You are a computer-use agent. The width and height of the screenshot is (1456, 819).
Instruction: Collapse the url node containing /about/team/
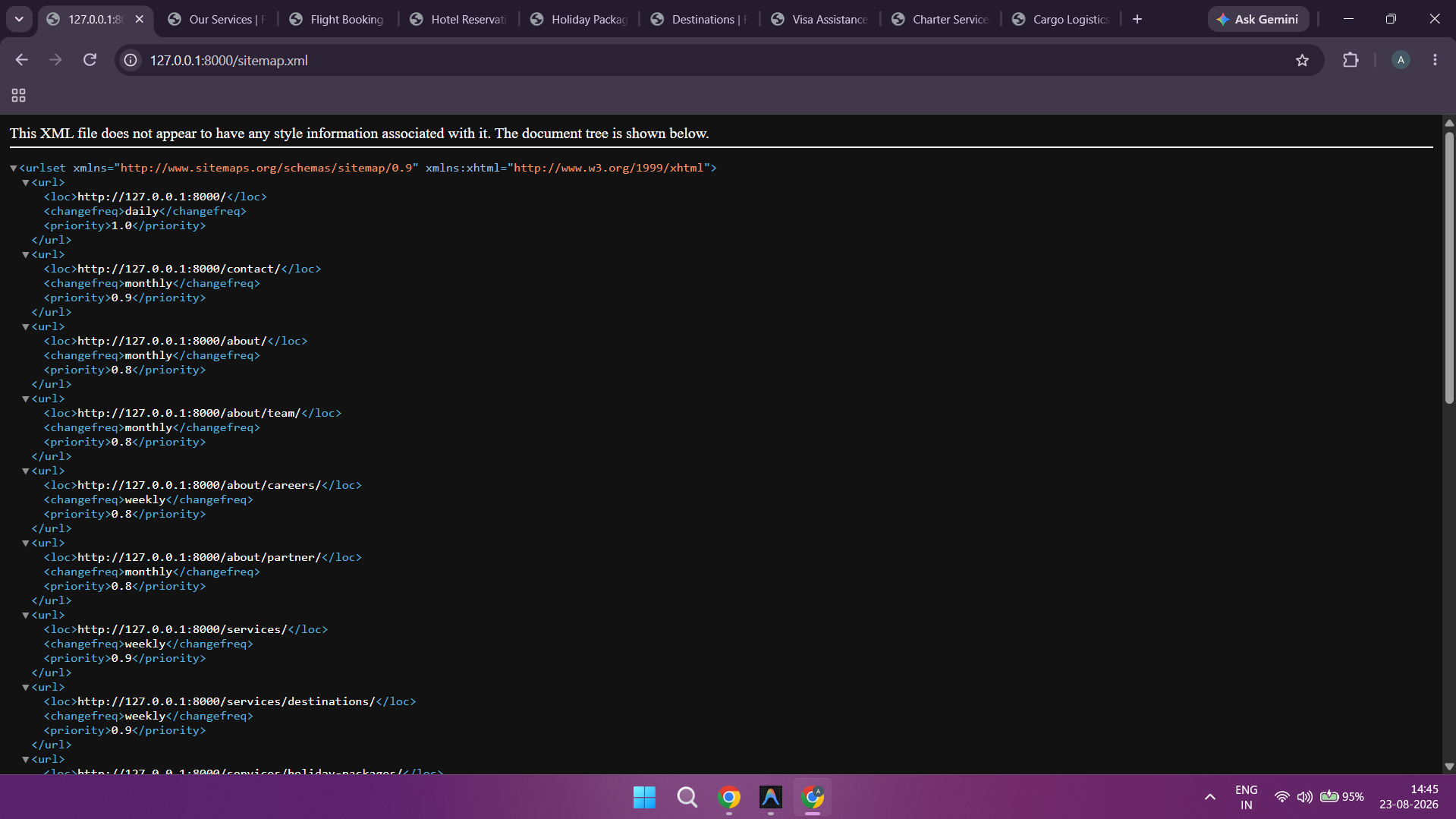tap(26, 398)
